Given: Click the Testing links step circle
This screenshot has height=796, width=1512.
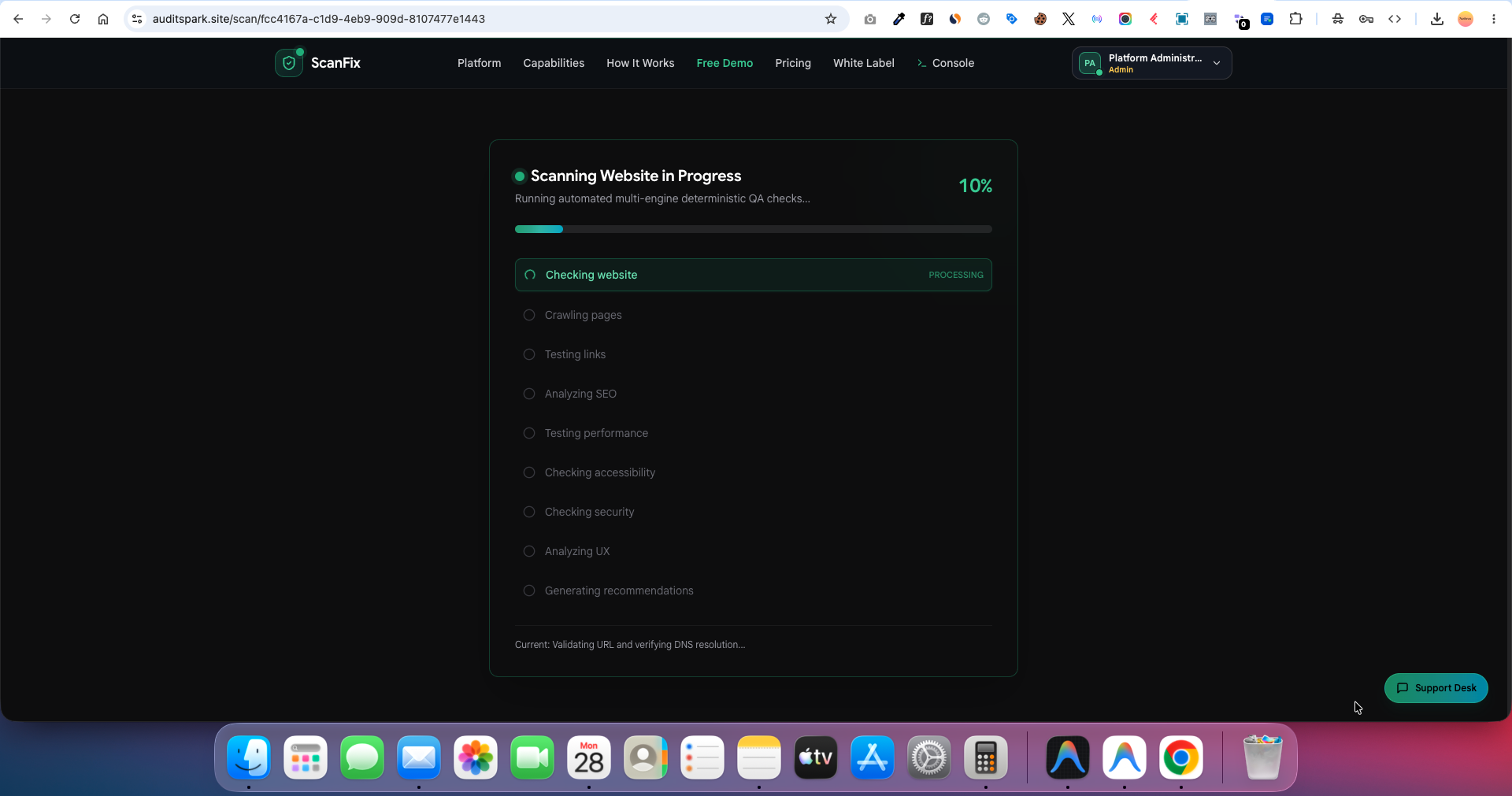Looking at the screenshot, I should 529,354.
